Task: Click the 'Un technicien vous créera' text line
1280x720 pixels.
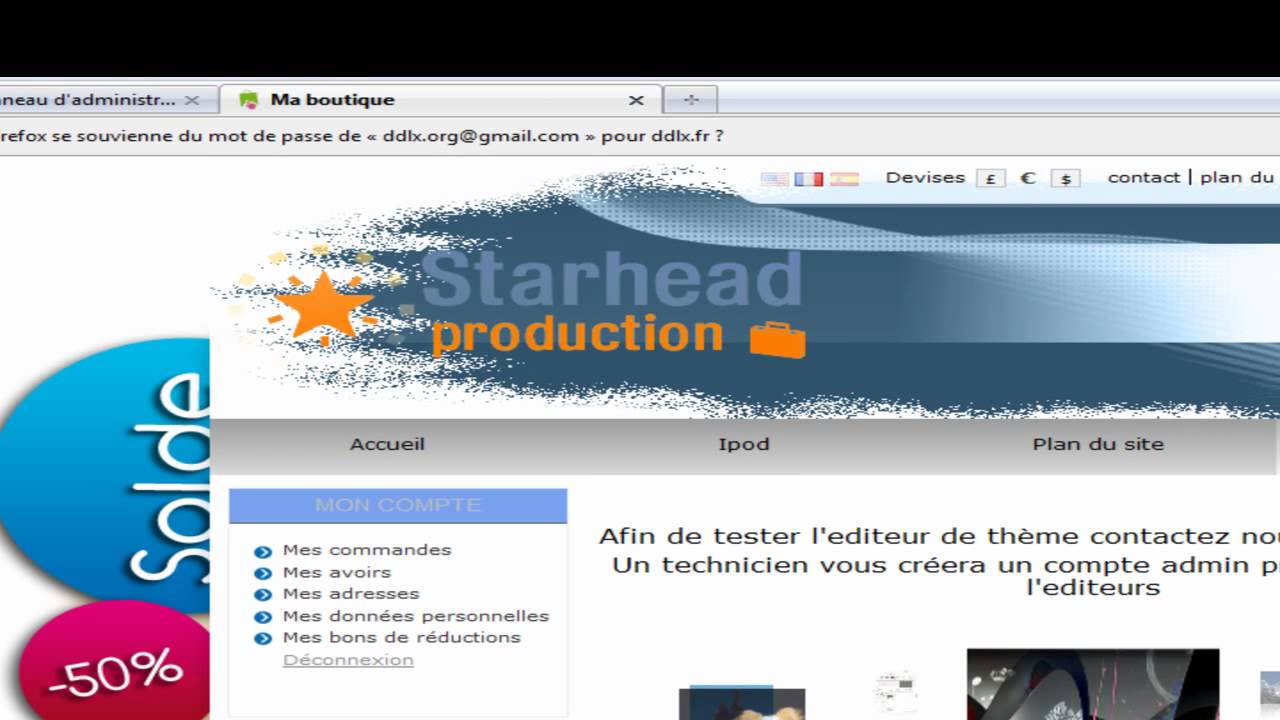Action: pyautogui.click(x=946, y=565)
